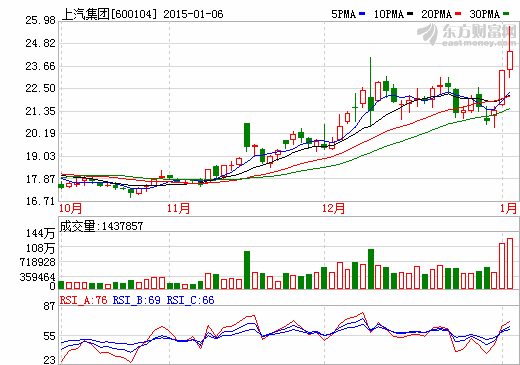
Task: Click the RSI_A:76 indicator label
Action: [83, 300]
